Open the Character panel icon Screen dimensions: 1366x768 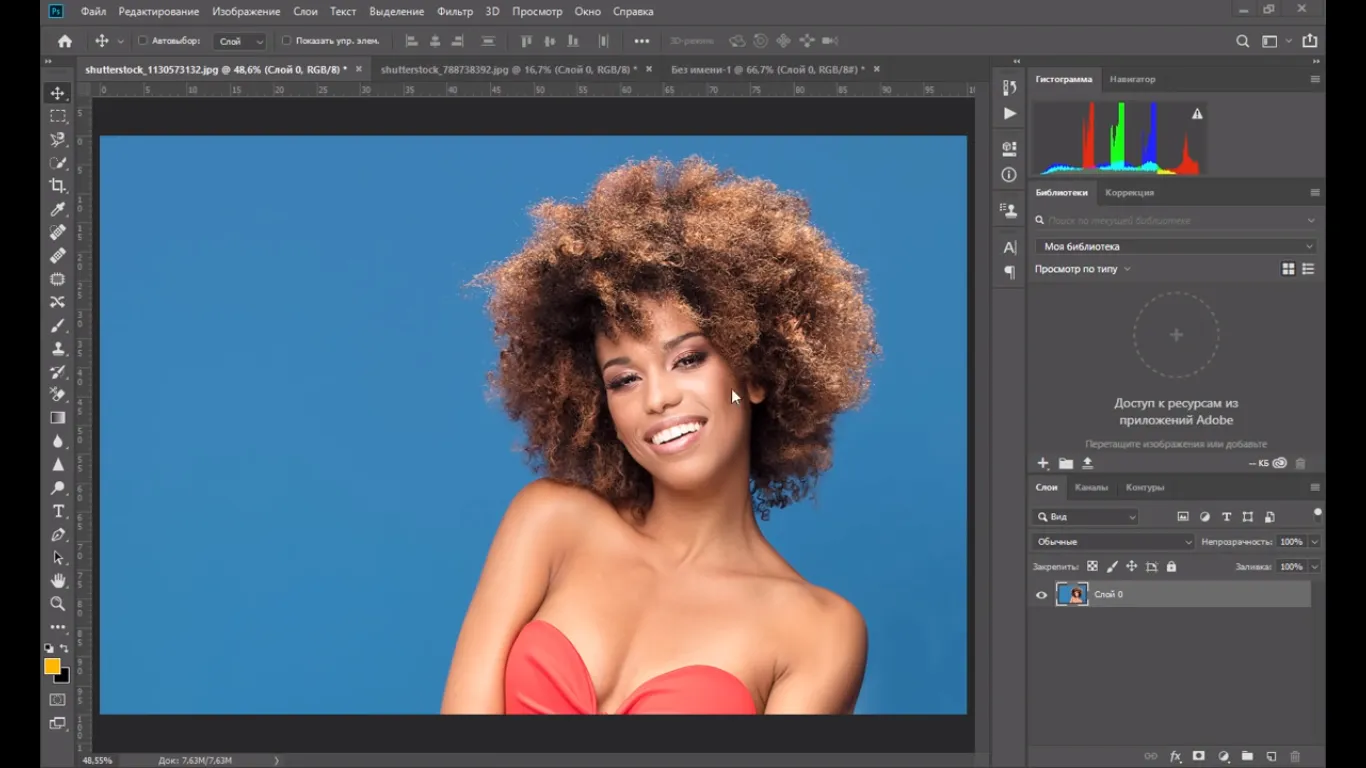click(1009, 247)
